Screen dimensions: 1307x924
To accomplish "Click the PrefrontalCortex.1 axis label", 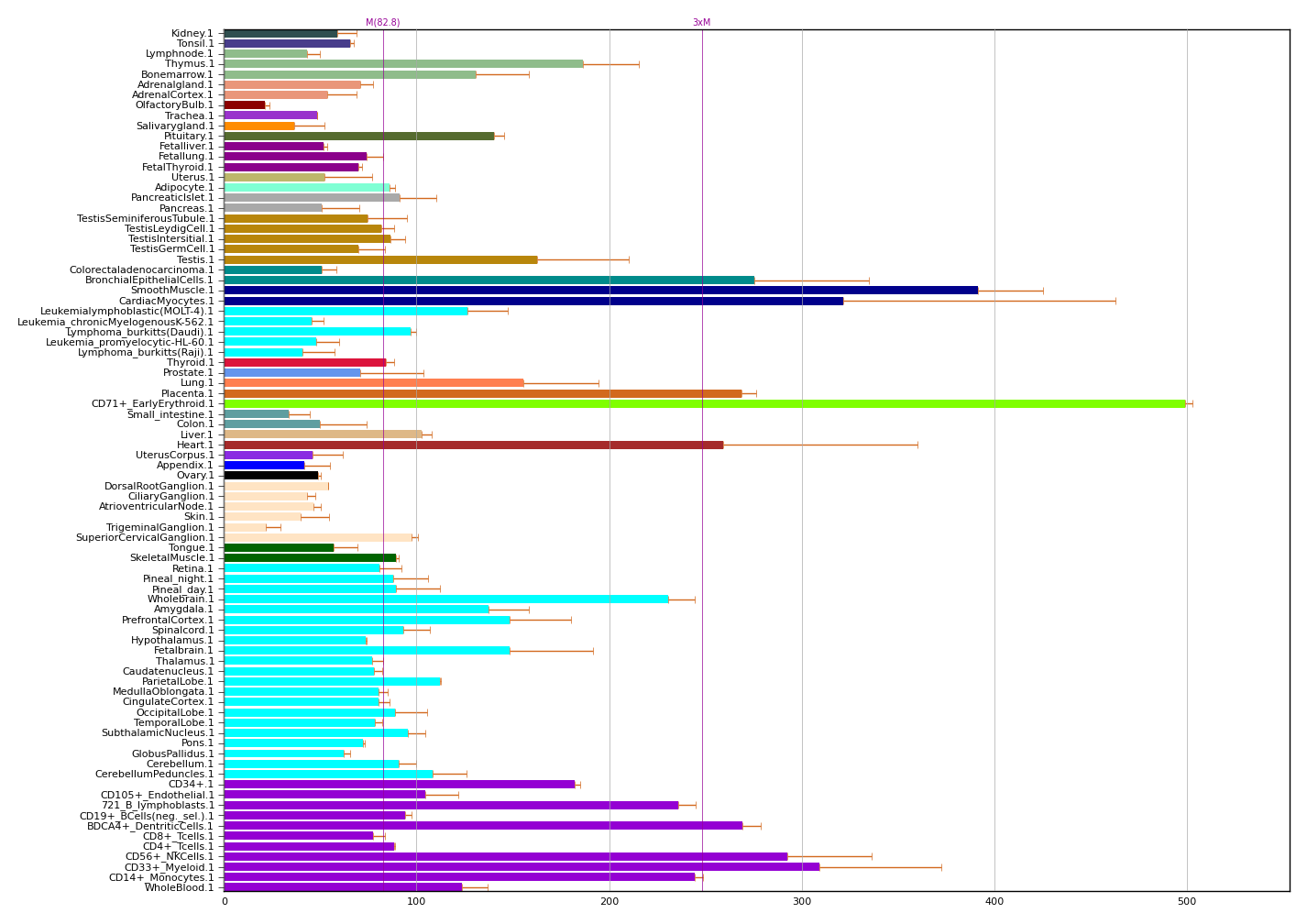I will tap(168, 620).
